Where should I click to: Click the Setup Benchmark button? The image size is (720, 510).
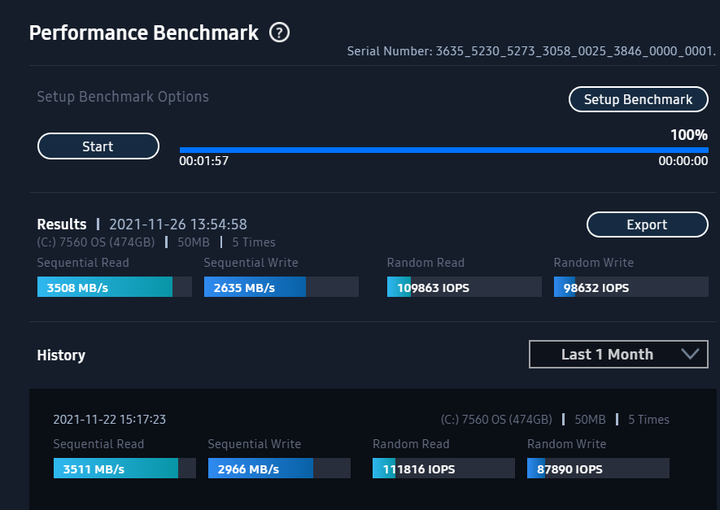click(x=638, y=99)
